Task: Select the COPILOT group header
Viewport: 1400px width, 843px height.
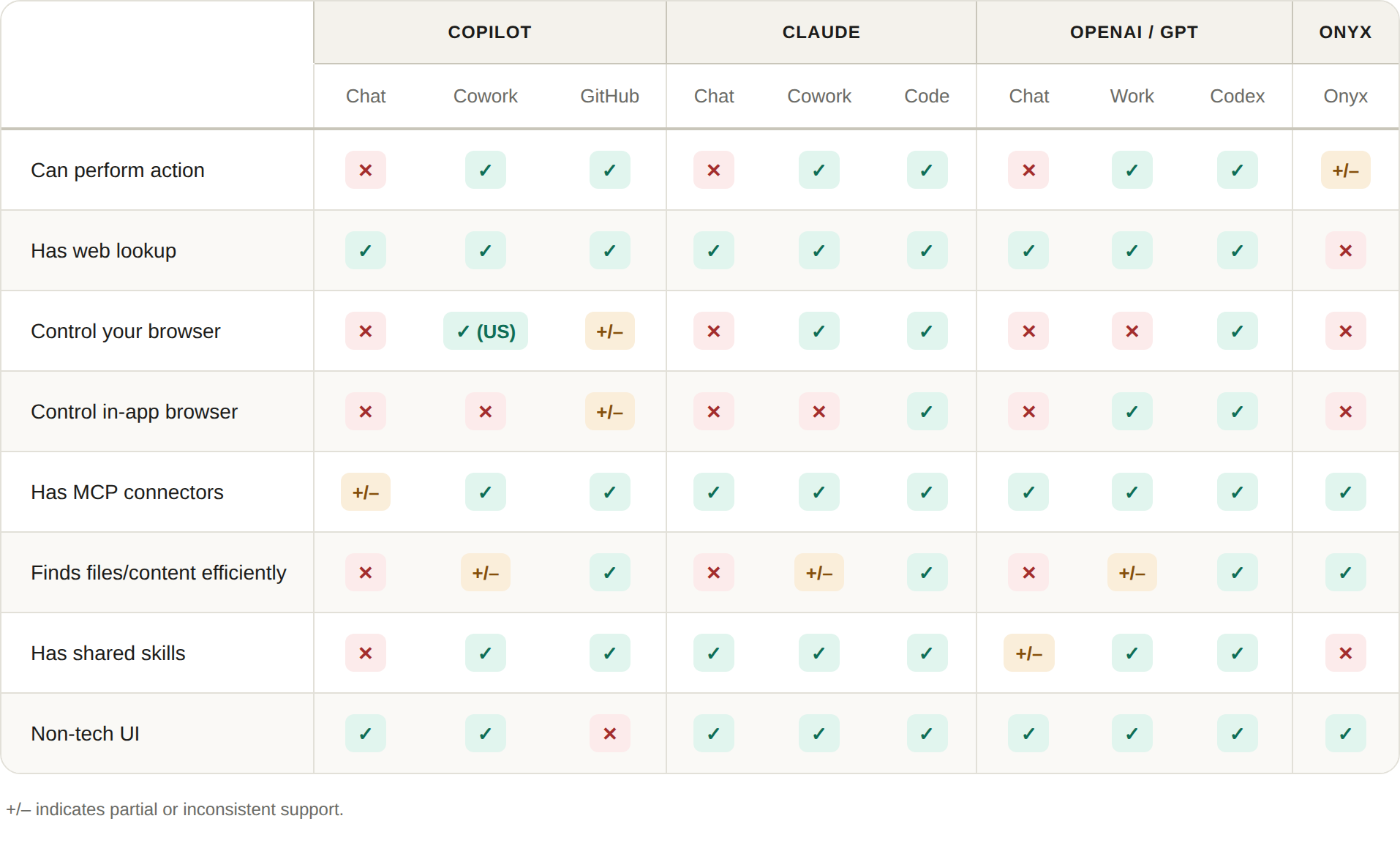Action: [x=490, y=32]
